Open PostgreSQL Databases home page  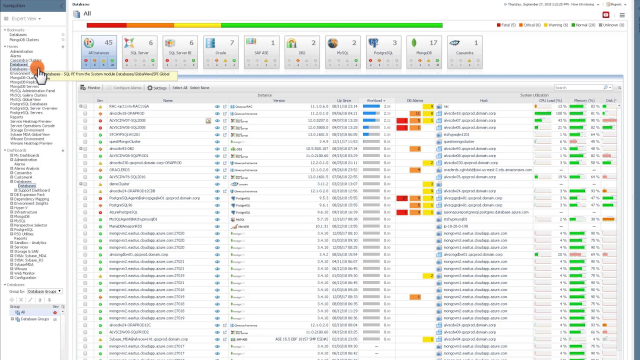(29, 104)
